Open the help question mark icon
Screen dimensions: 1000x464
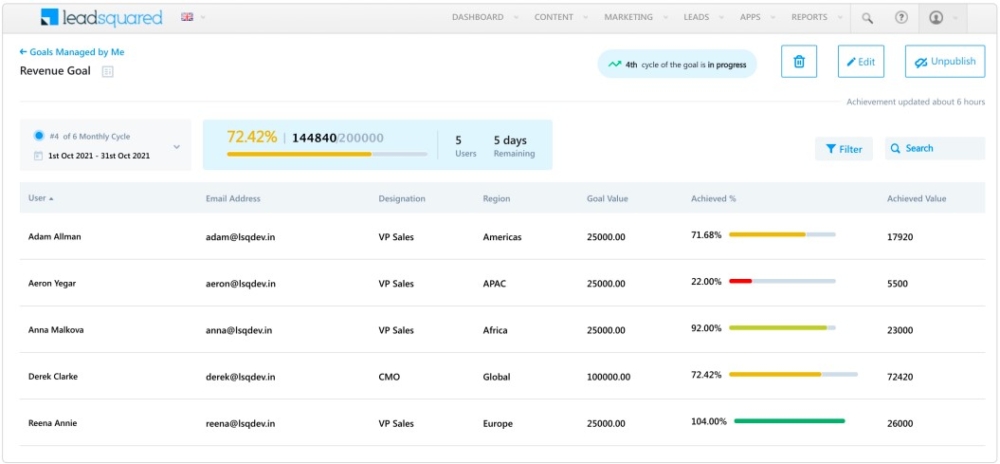[901, 18]
